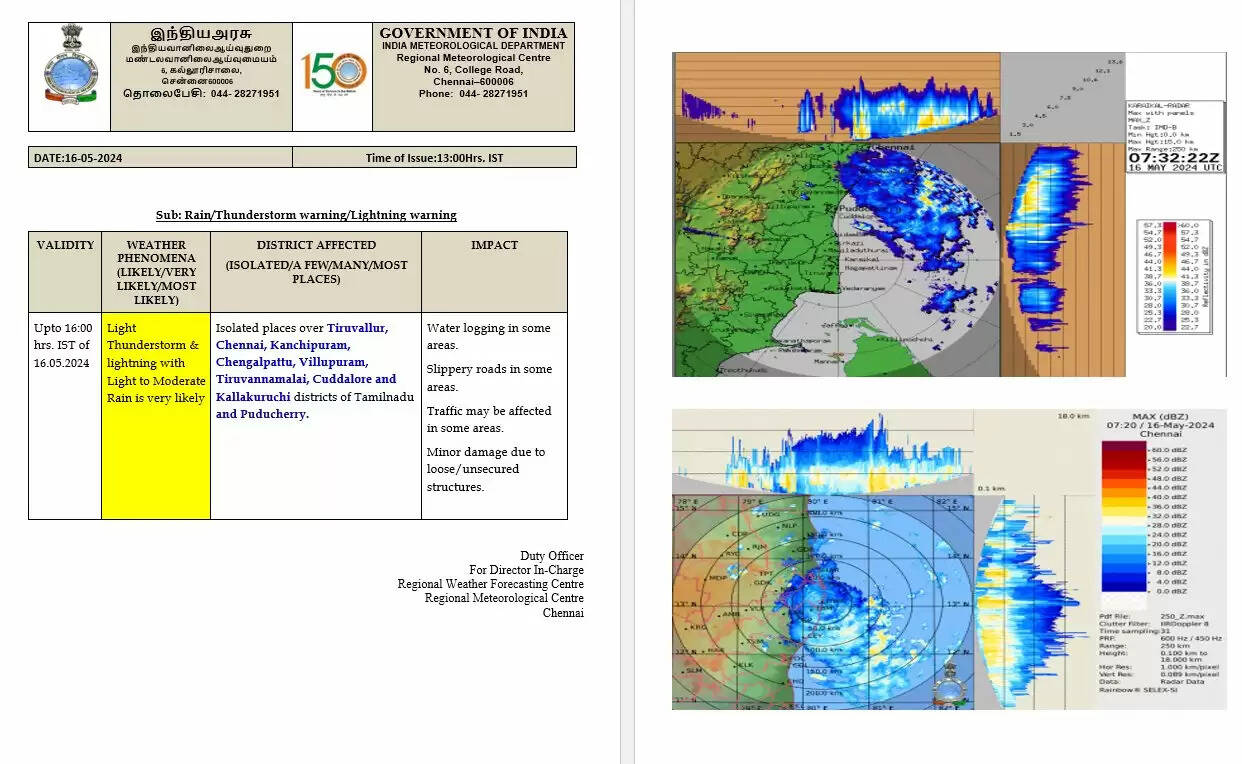Image resolution: width=1242 pixels, height=764 pixels.
Task: Click the GOVERNMENT OF INDIA heading
Action: (473, 33)
